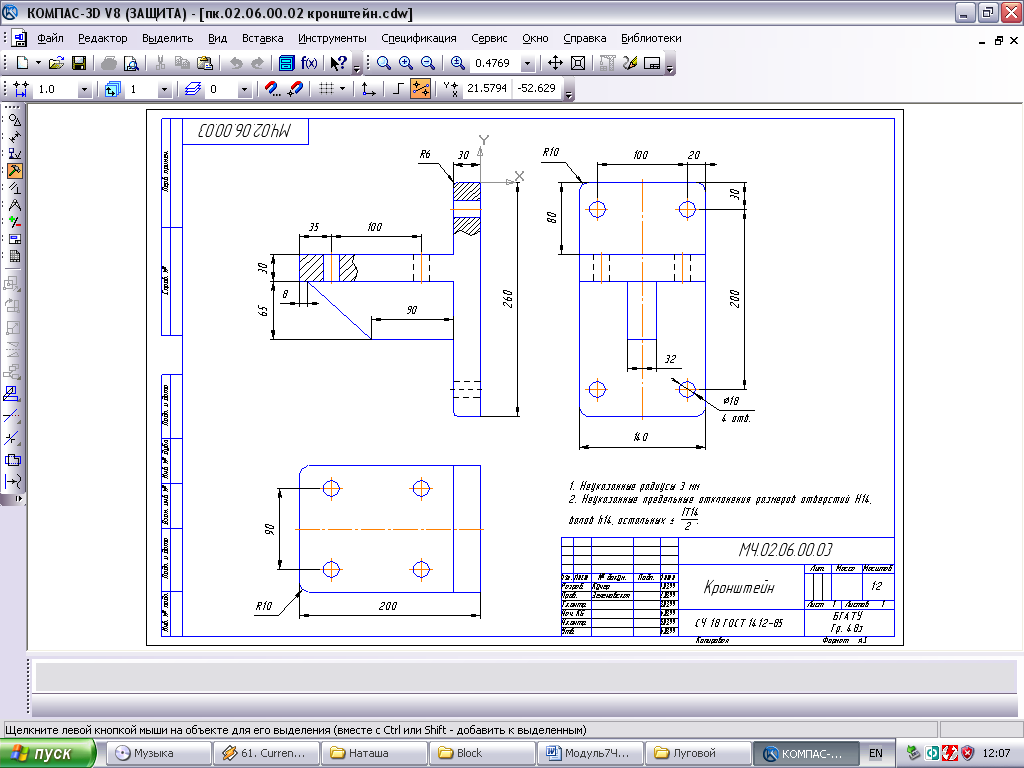
Task: Select the Hatch deformation blue tool
Action: click(12, 393)
